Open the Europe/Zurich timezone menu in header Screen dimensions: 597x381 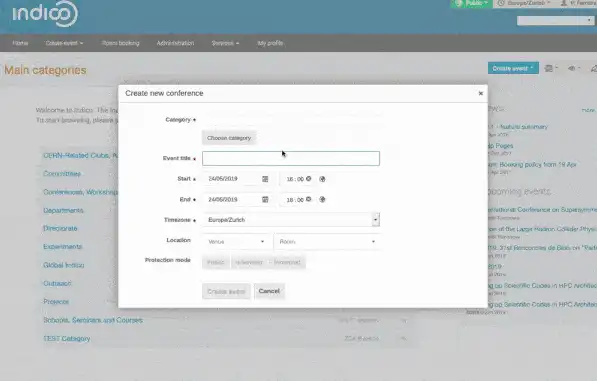click(x=525, y=3)
